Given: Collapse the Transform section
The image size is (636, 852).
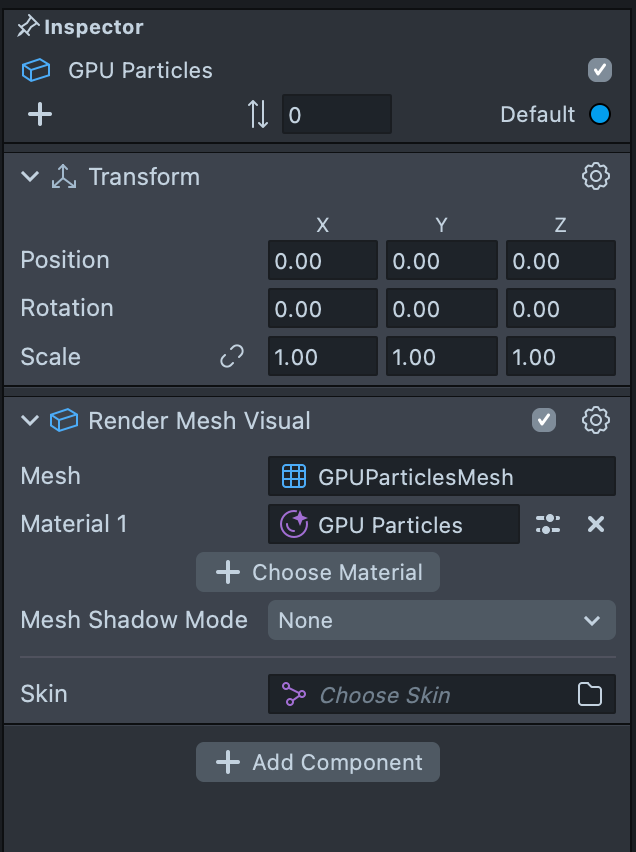Looking at the screenshot, I should pos(30,177).
